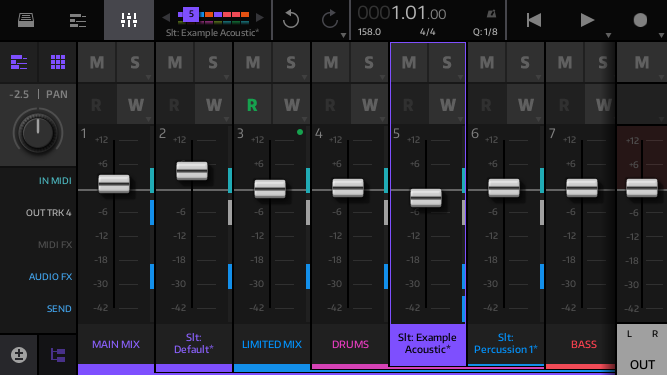Expand record options dropdown arrow
Screen dimensions: 667x375
click(661, 35)
